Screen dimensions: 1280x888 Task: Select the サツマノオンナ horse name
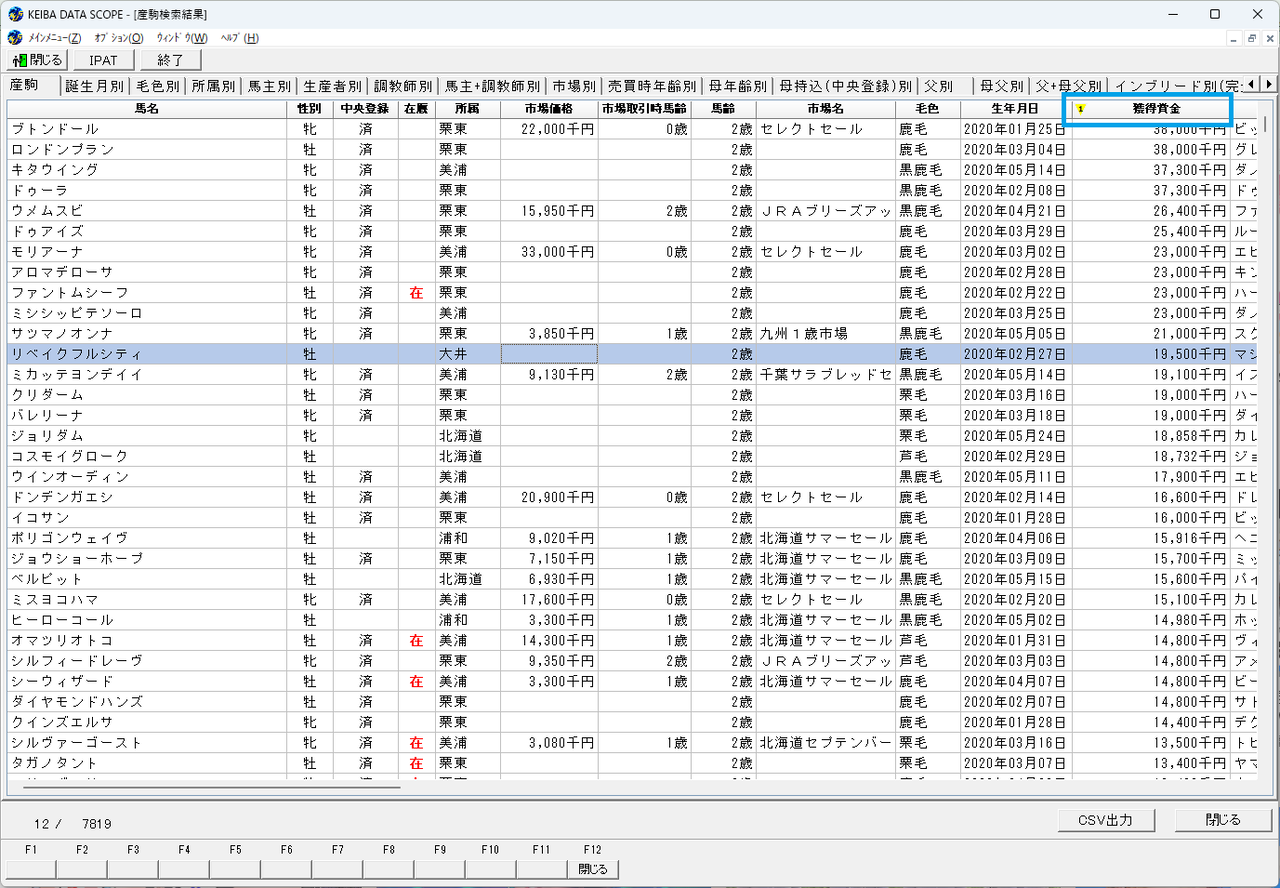click(x=62, y=333)
